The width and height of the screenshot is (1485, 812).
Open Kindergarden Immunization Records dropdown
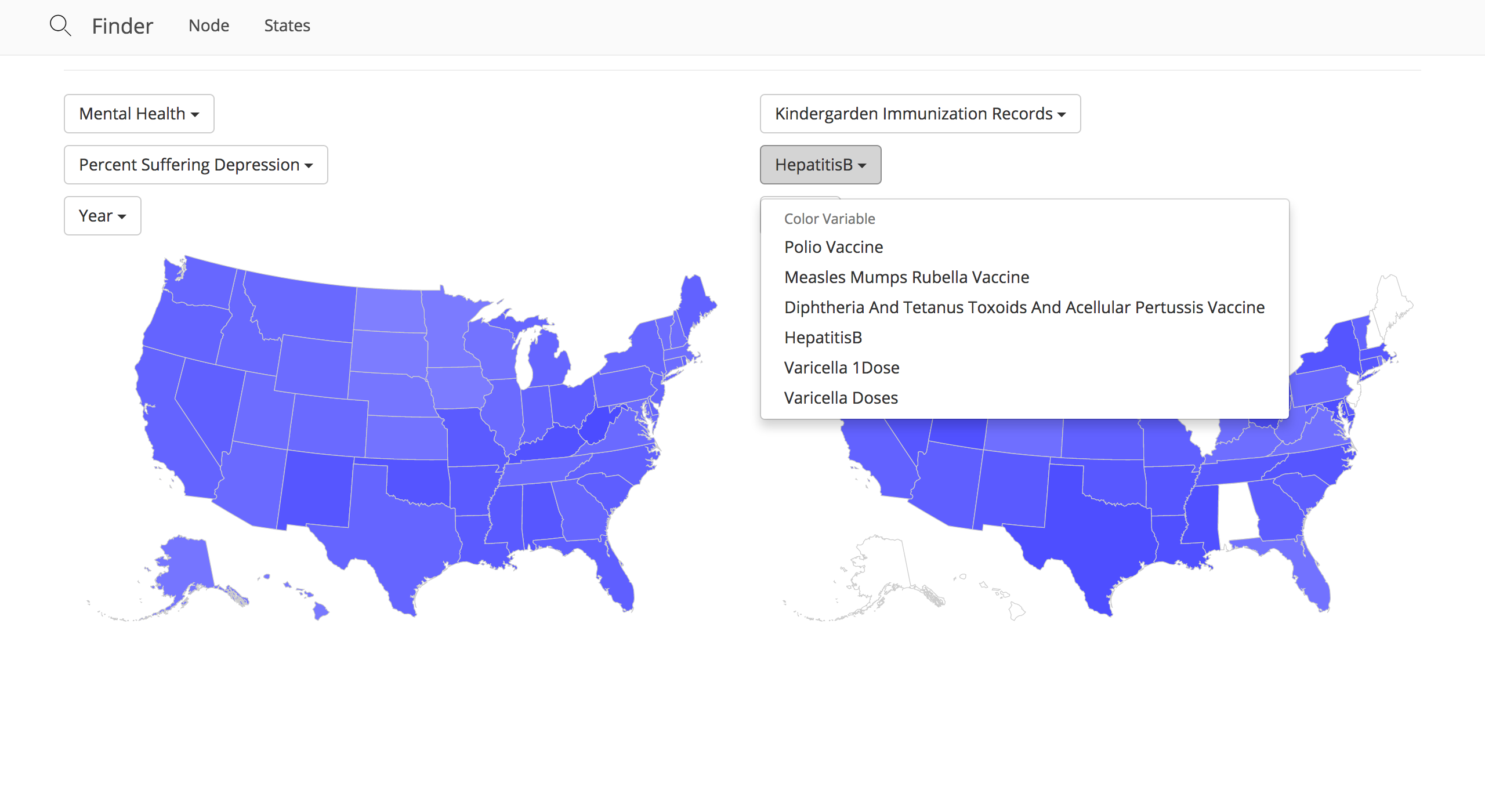(920, 114)
